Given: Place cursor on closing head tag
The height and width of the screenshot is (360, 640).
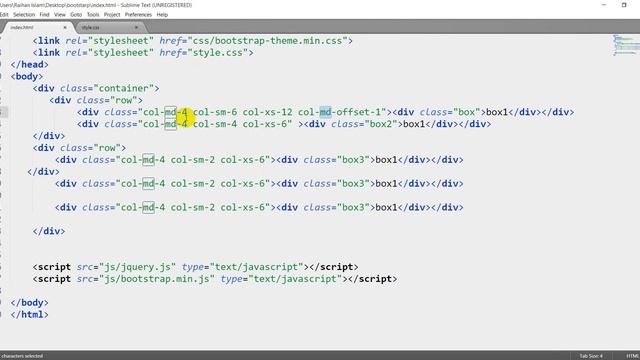Looking at the screenshot, I should [x=29, y=64].
